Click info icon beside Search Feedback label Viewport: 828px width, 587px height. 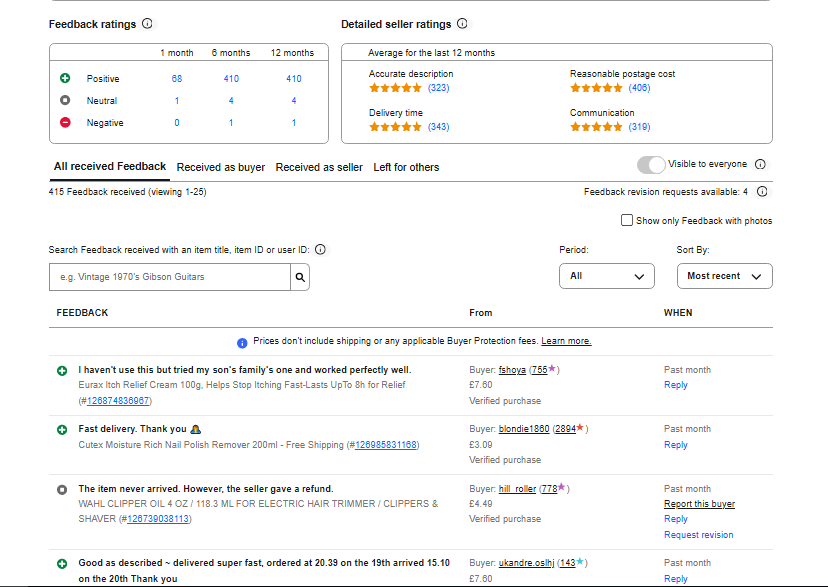[x=320, y=250]
